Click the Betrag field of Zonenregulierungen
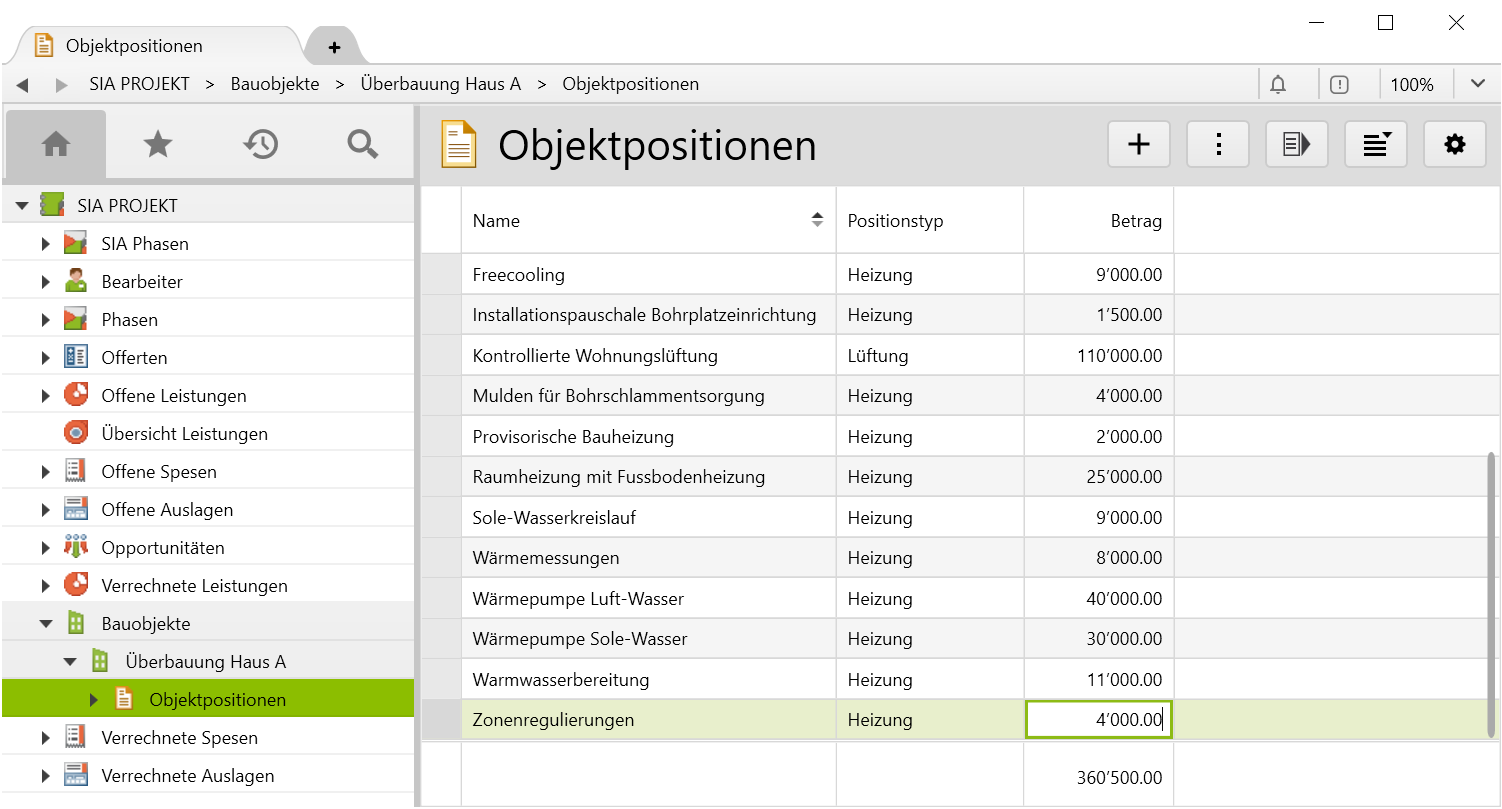The height and width of the screenshot is (809, 1502). 1098,720
